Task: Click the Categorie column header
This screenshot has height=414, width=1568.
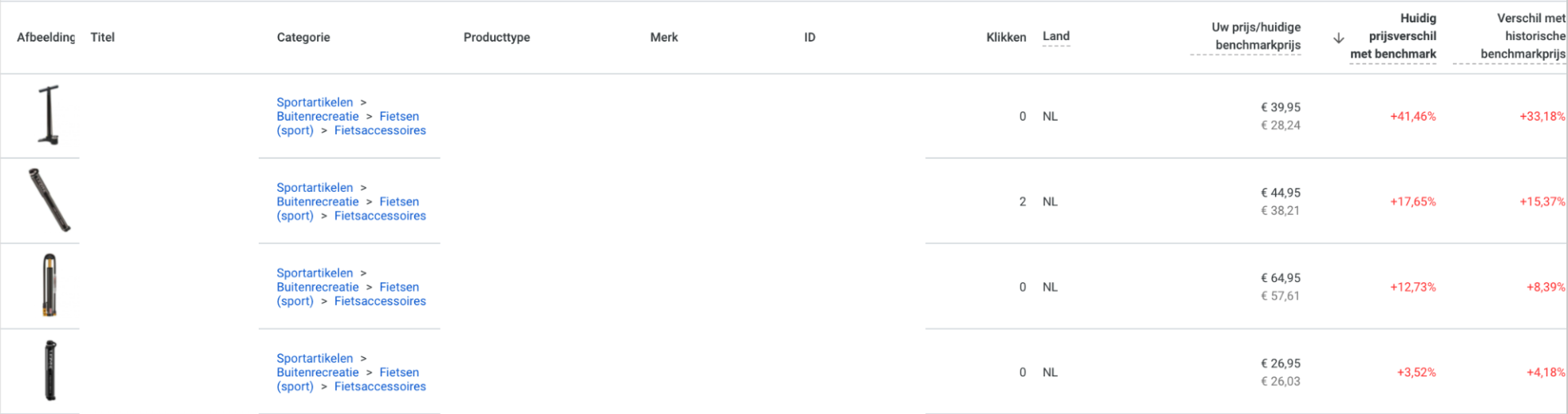Action: [x=303, y=37]
